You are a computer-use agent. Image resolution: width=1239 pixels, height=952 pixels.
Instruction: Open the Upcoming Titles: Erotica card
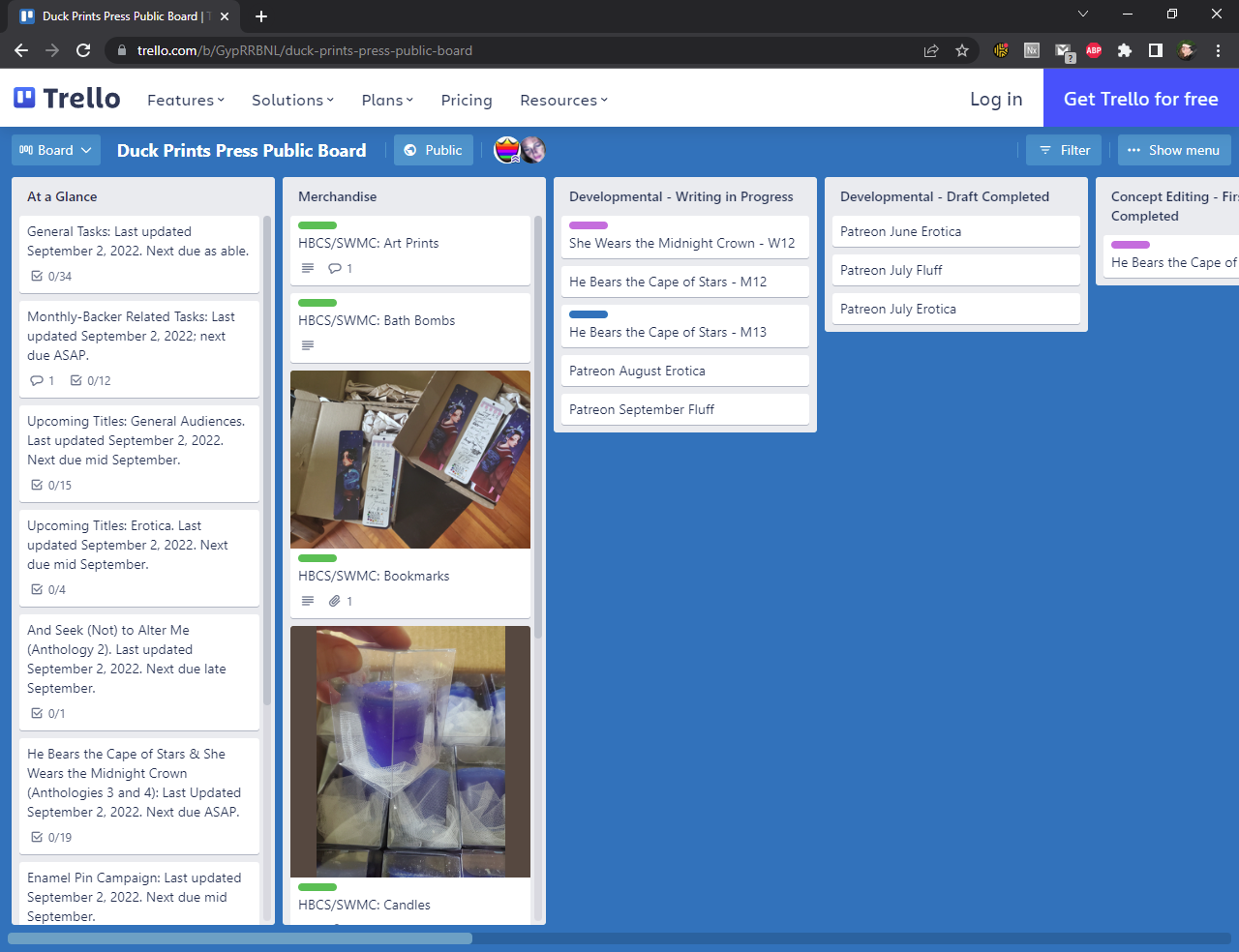pyautogui.click(x=139, y=557)
